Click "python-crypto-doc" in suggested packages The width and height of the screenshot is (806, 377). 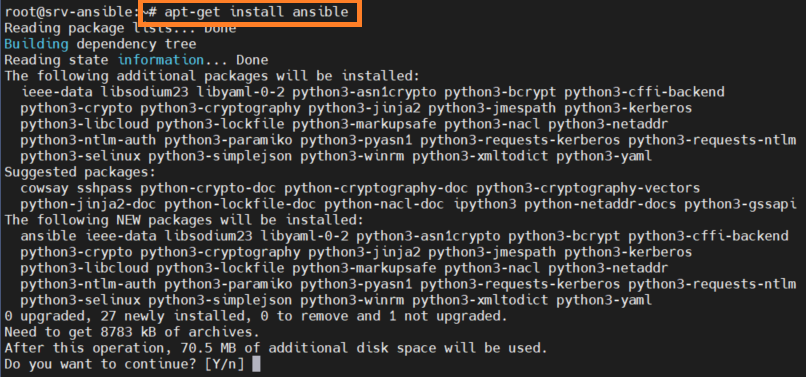(208, 188)
